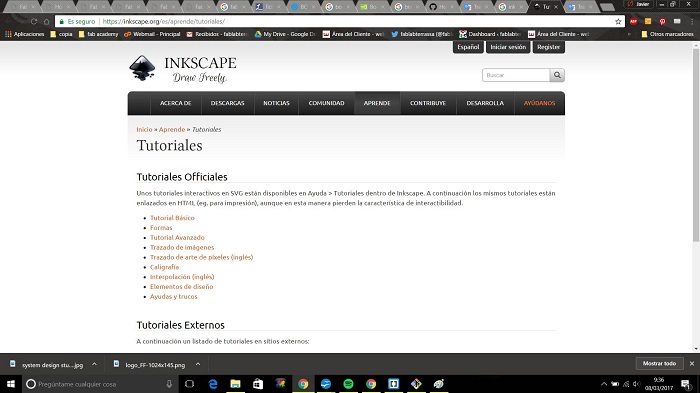
Task: Open the Adblock Plus extension icon
Action: [x=633, y=21]
